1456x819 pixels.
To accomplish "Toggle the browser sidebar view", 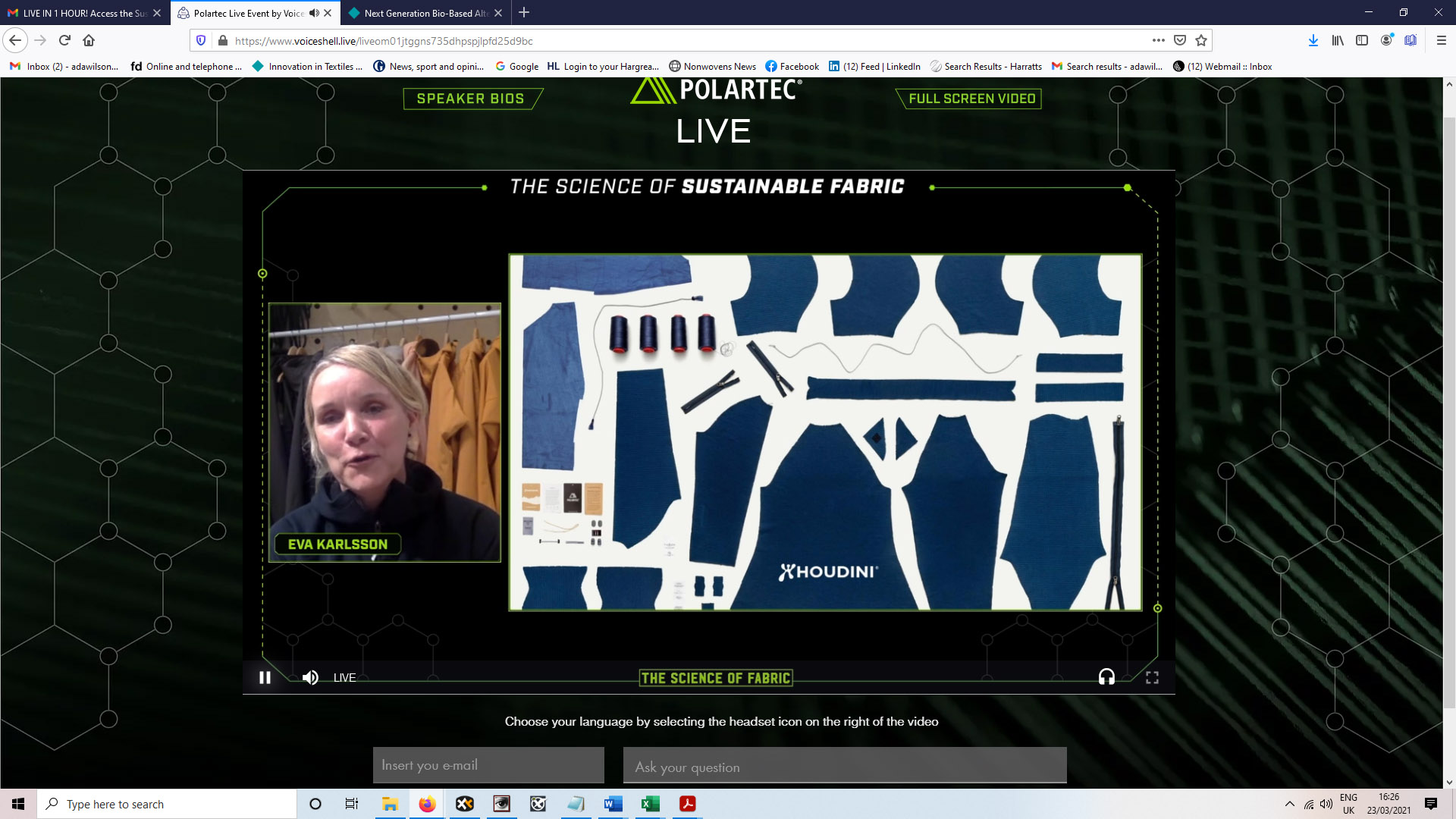I will [1362, 40].
